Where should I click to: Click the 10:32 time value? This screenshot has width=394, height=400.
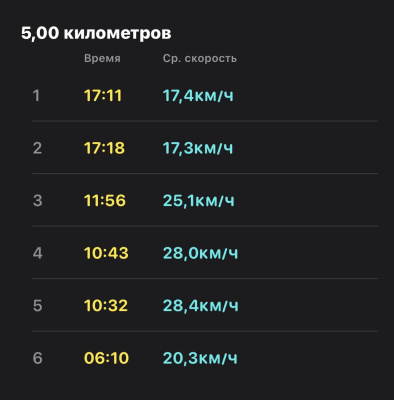point(106,306)
